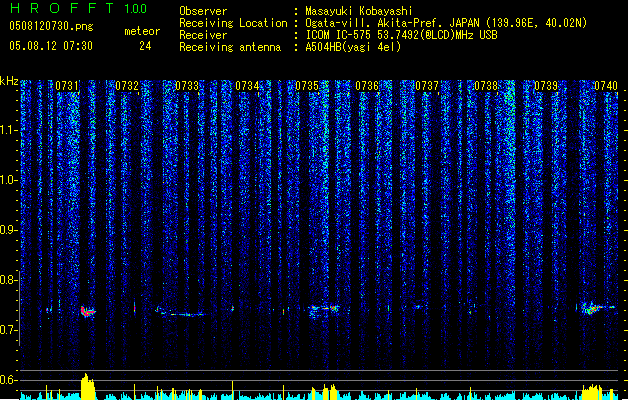This screenshot has width=629, height=400.
Task: Click the 0736 time marker
Action: 367,86
